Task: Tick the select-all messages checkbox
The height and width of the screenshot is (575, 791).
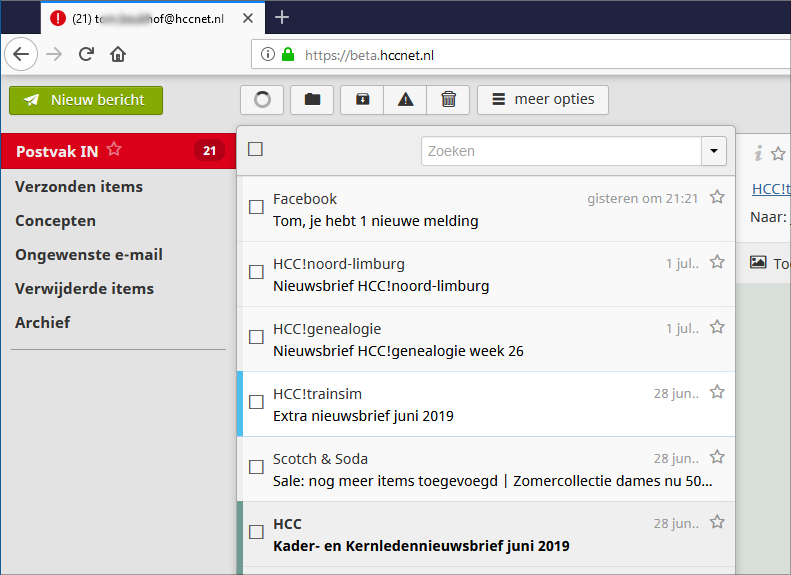Action: pos(255,149)
